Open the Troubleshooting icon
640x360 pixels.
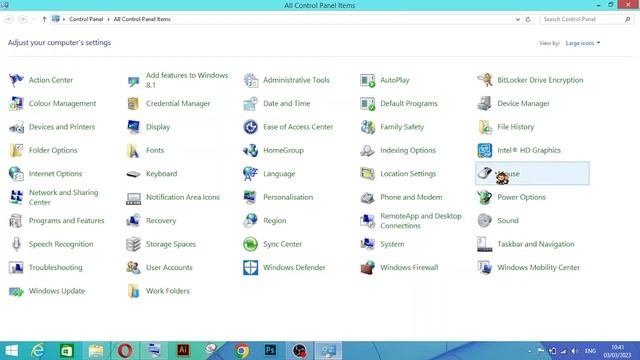click(x=16, y=268)
